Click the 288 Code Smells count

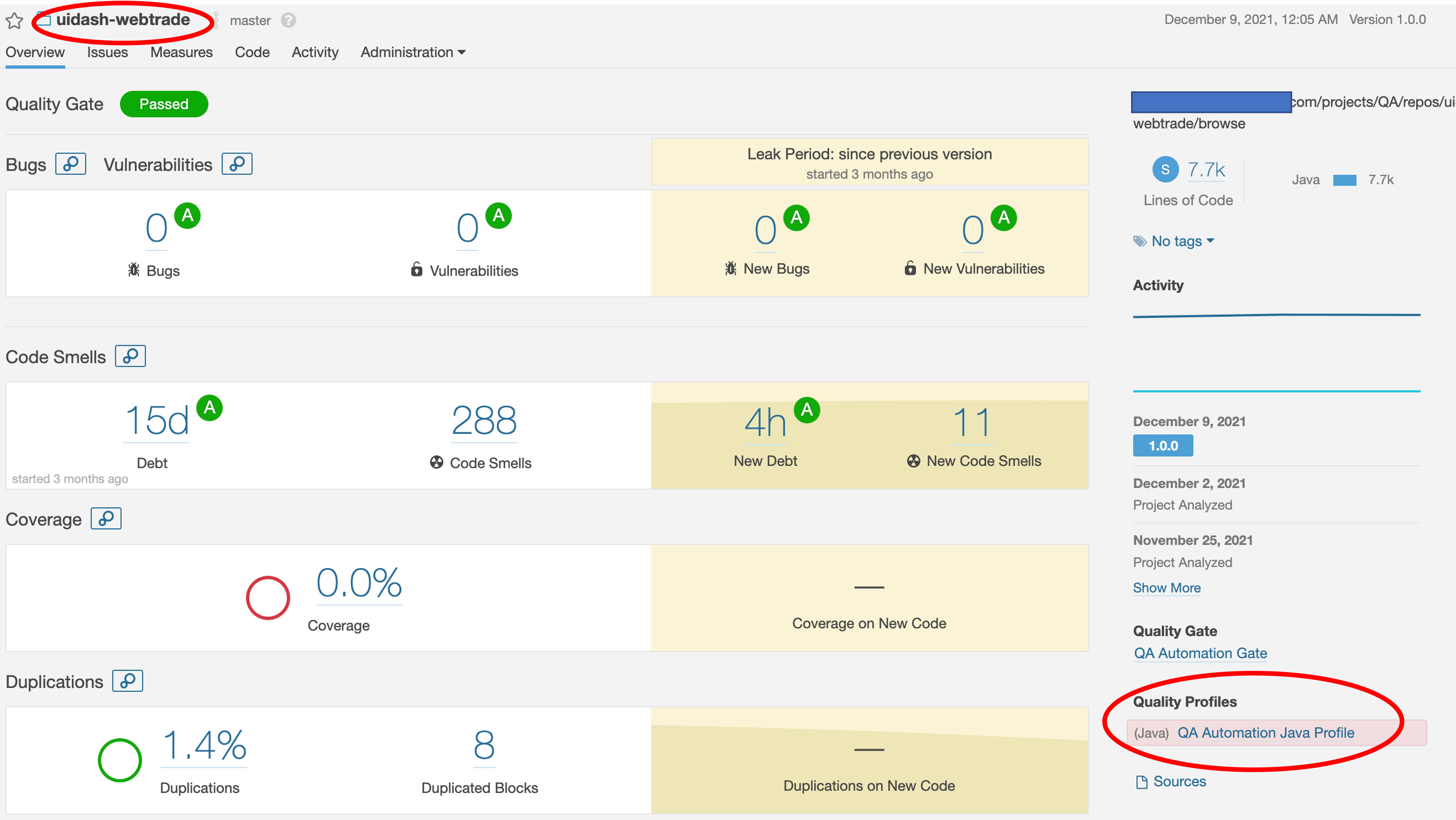pyautogui.click(x=484, y=420)
